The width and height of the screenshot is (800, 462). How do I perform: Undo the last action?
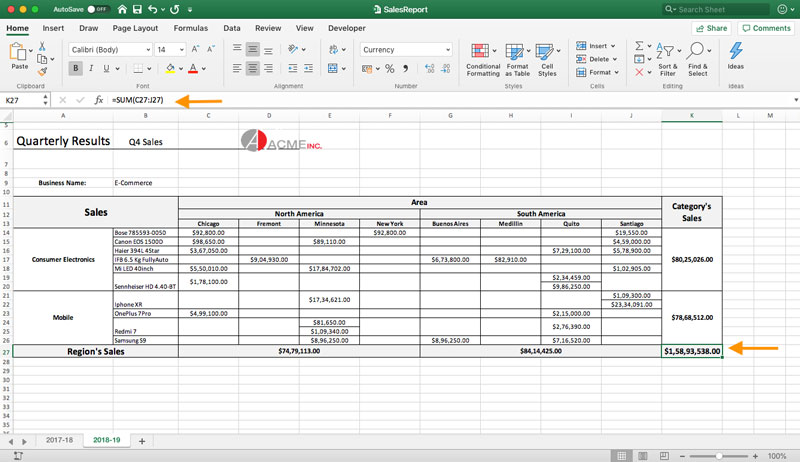pyautogui.click(x=153, y=9)
